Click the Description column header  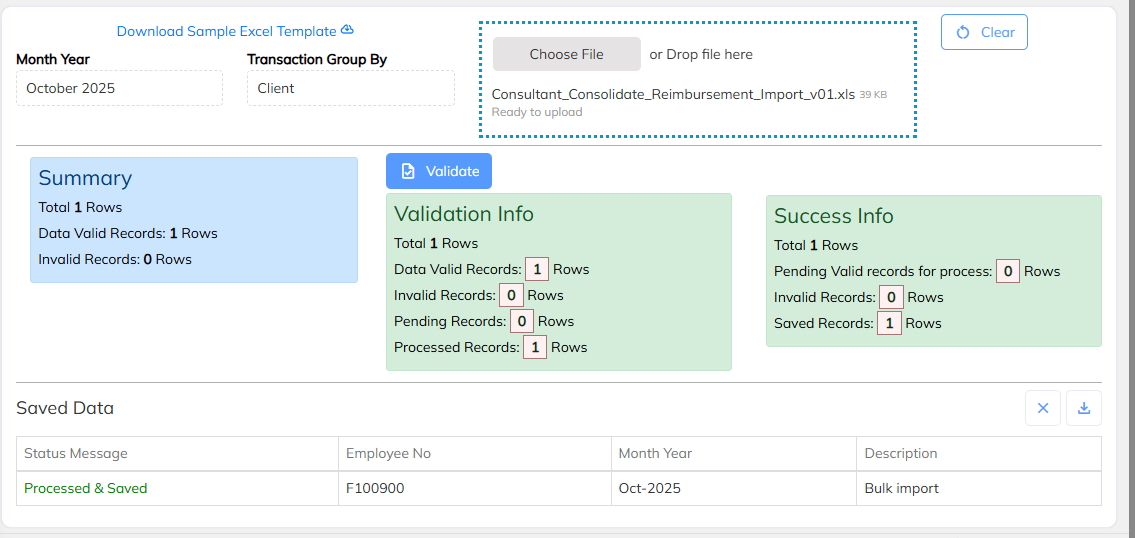coord(901,454)
